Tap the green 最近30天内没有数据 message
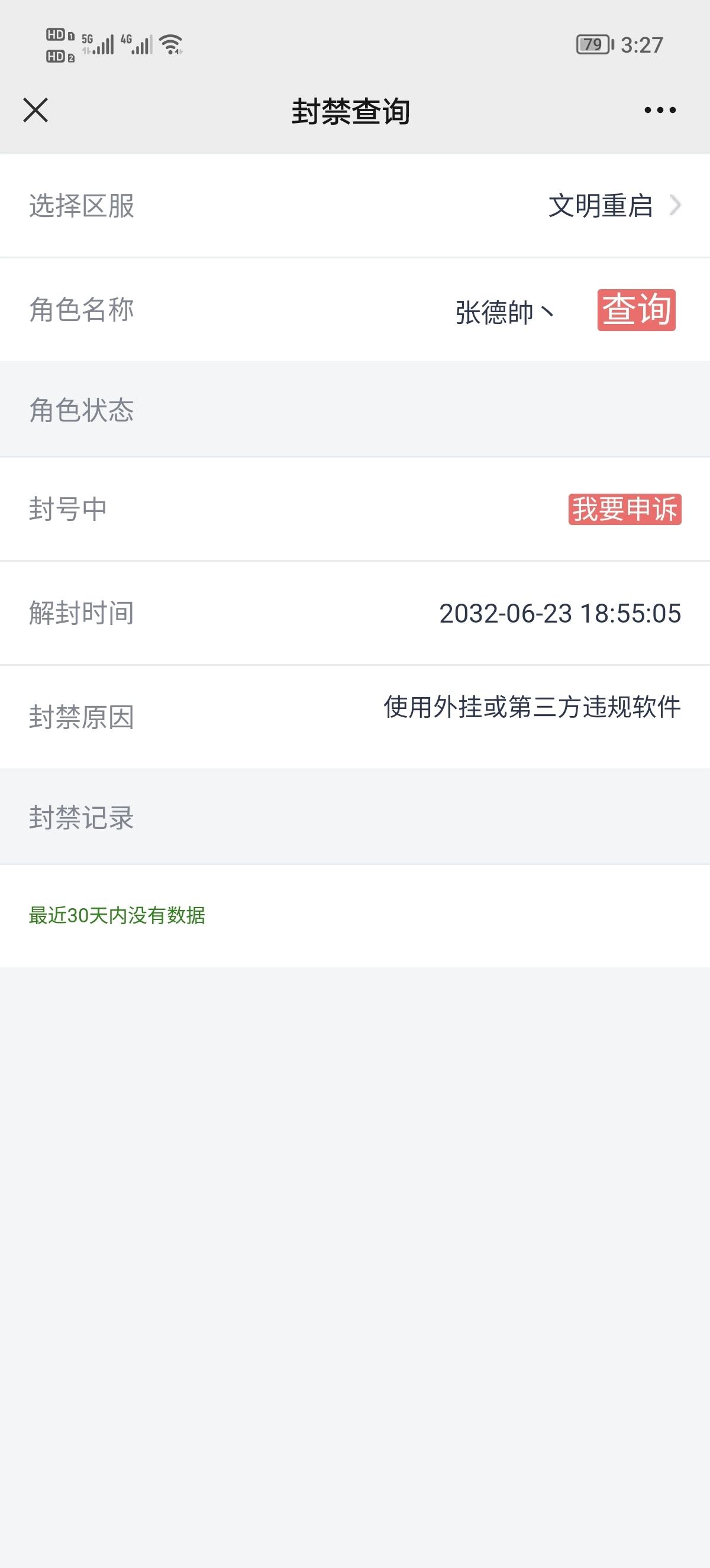The image size is (710, 1568). click(x=117, y=915)
